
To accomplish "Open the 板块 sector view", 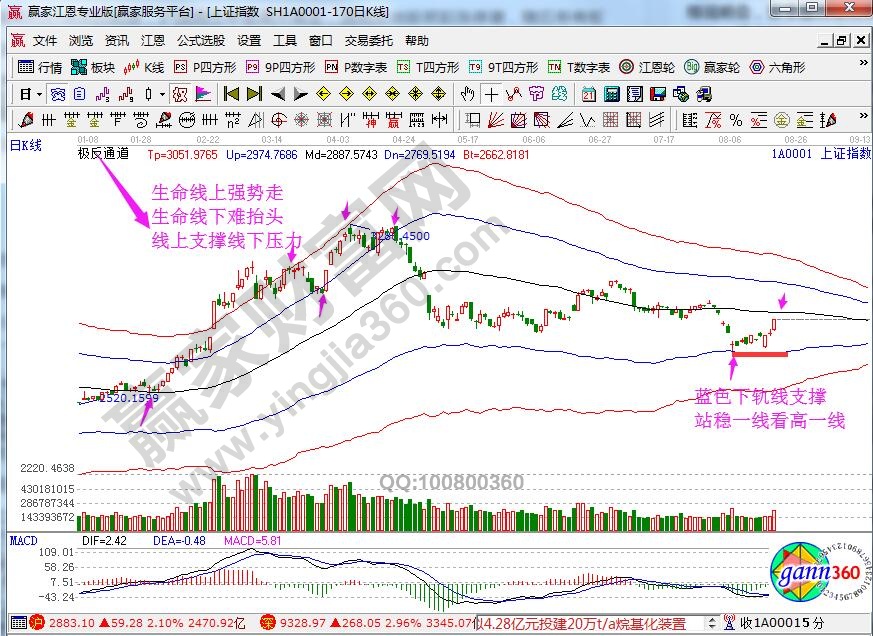I will tap(93, 67).
